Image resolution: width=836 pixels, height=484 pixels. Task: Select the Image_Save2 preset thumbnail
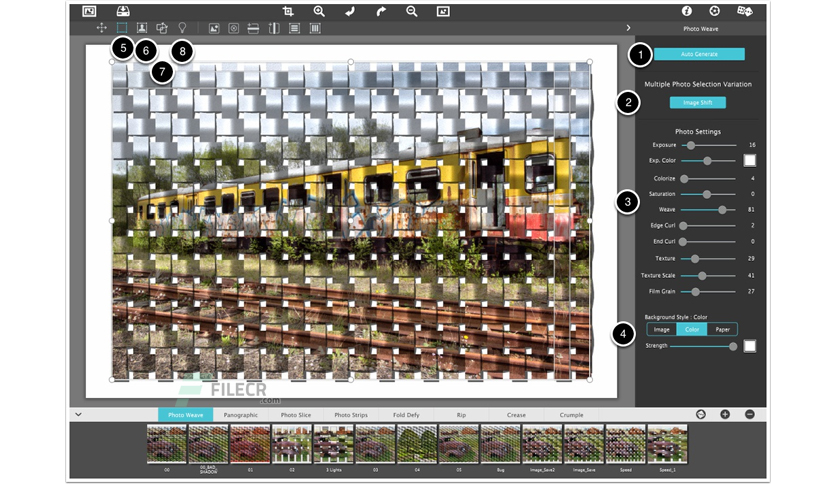pos(542,443)
